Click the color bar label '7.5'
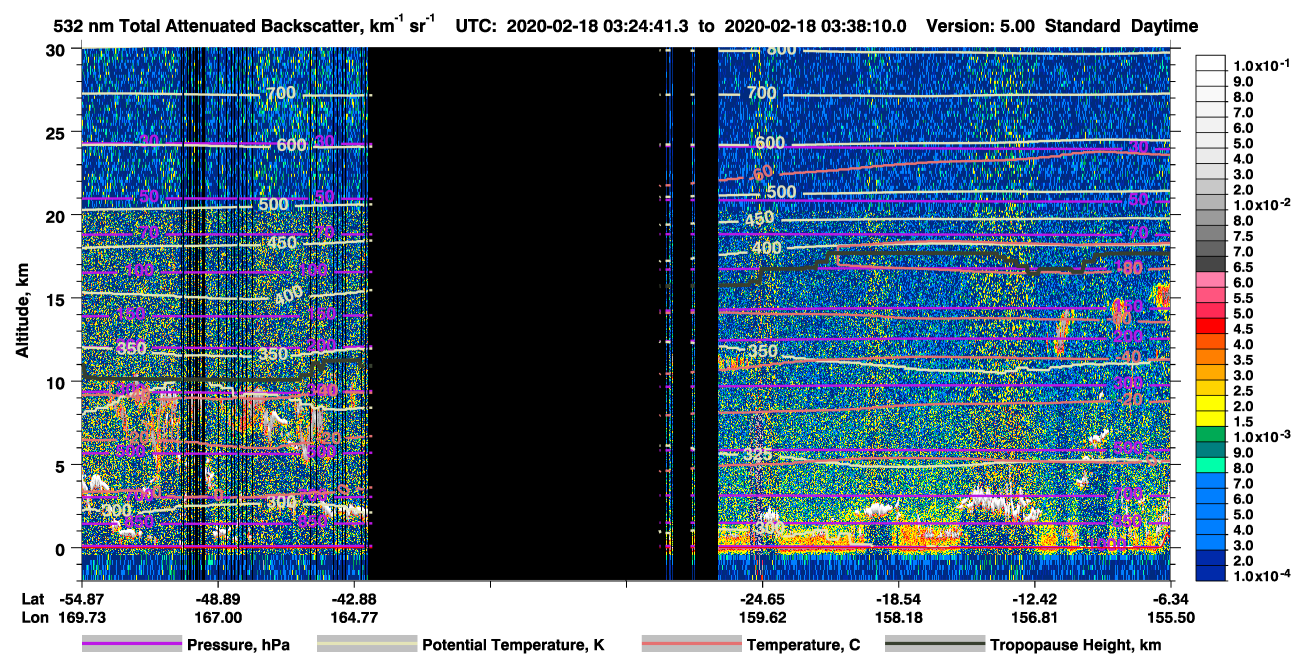Screen dimensions: 1300x667 pos(1243,235)
